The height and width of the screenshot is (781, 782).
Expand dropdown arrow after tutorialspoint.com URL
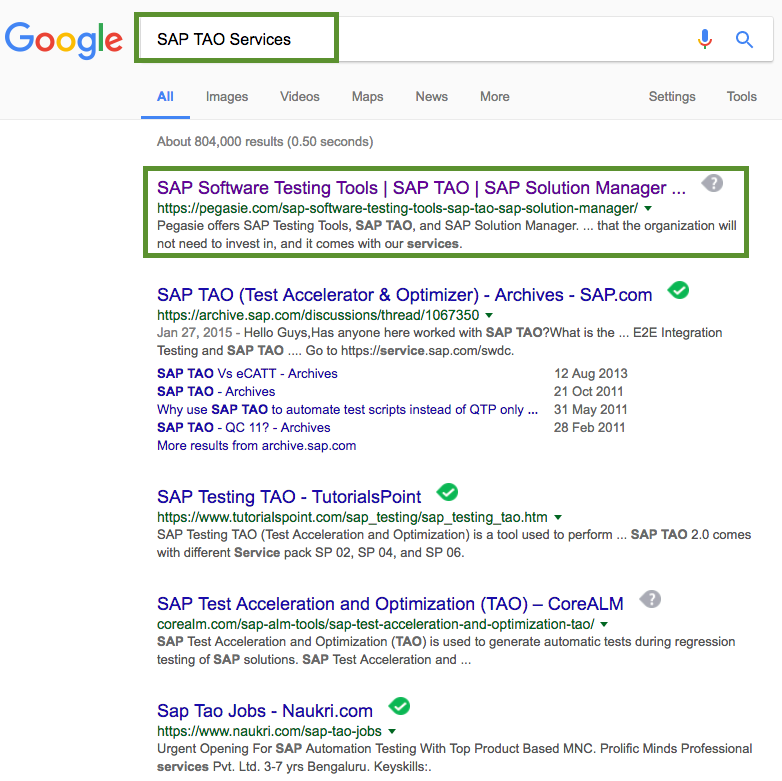pos(558,517)
